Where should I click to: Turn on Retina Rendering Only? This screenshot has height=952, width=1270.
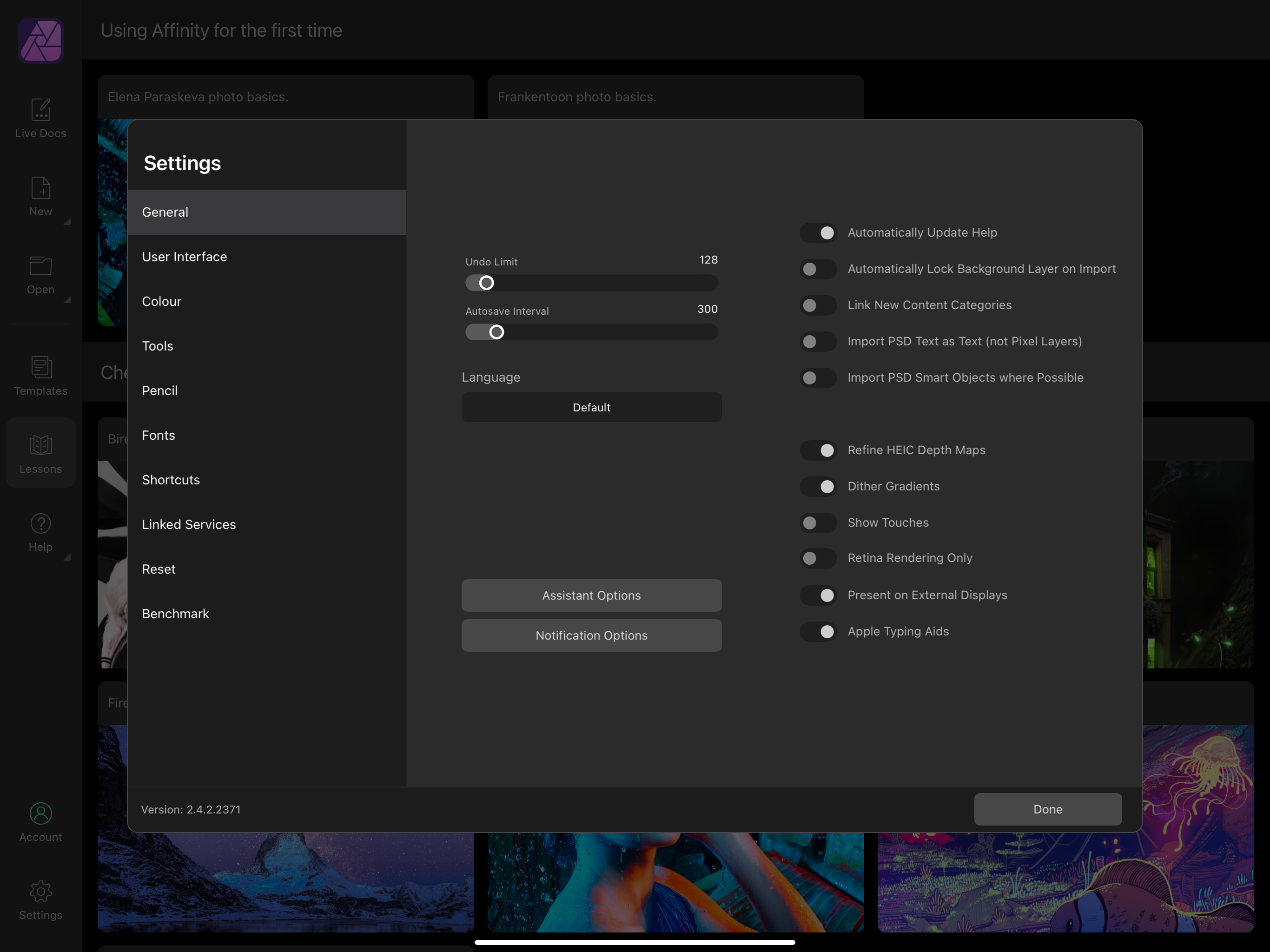(x=818, y=558)
